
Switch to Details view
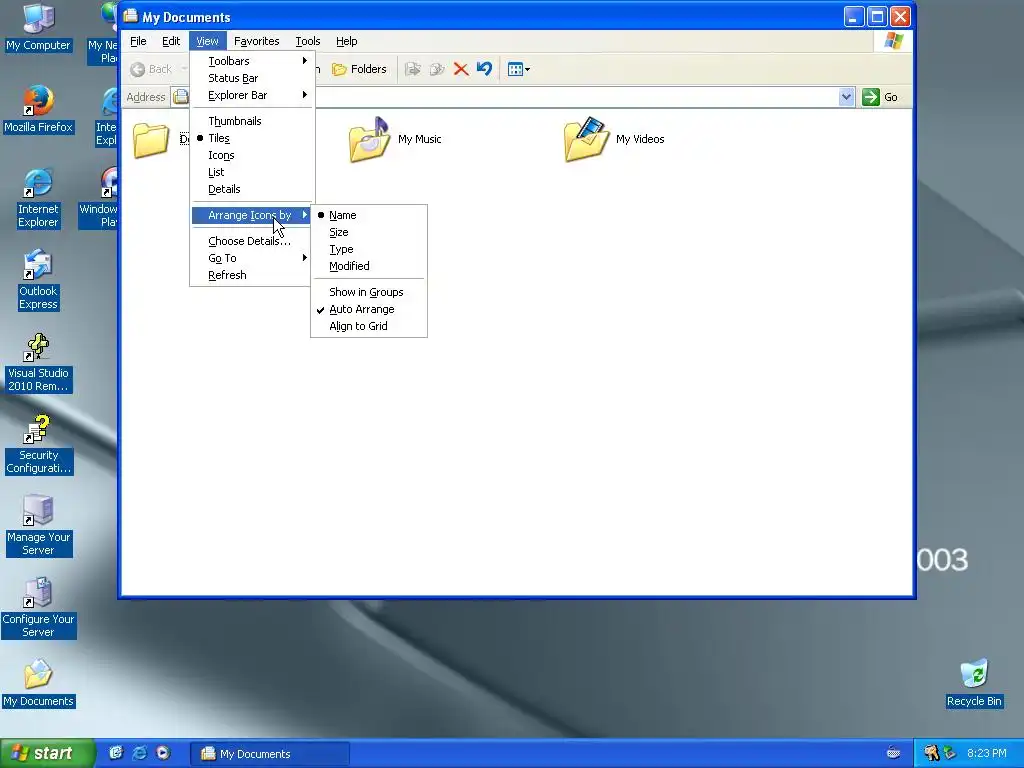(x=252, y=189)
